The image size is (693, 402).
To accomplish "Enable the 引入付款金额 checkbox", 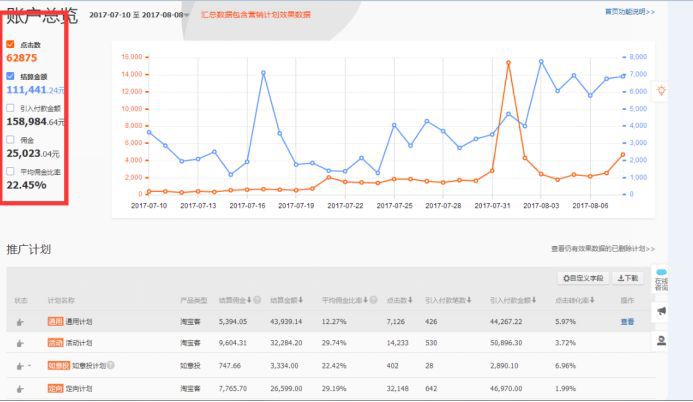I will (x=11, y=107).
